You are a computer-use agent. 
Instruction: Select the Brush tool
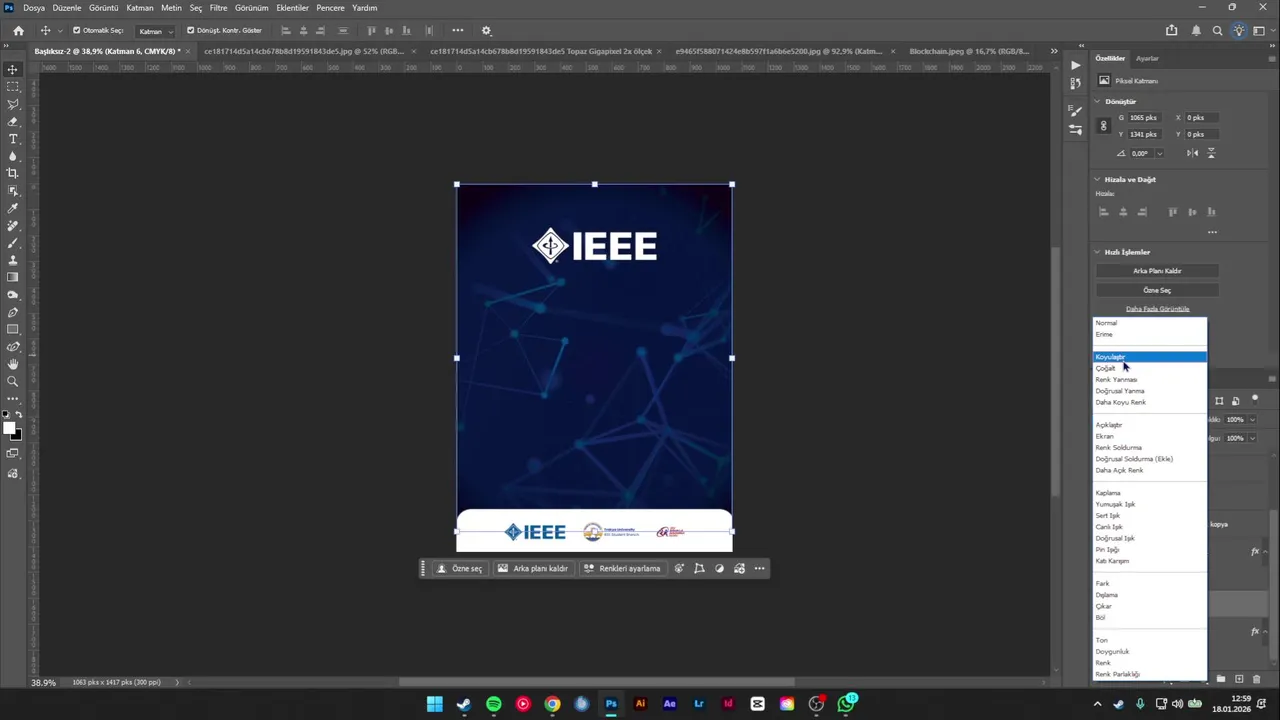pos(13,243)
